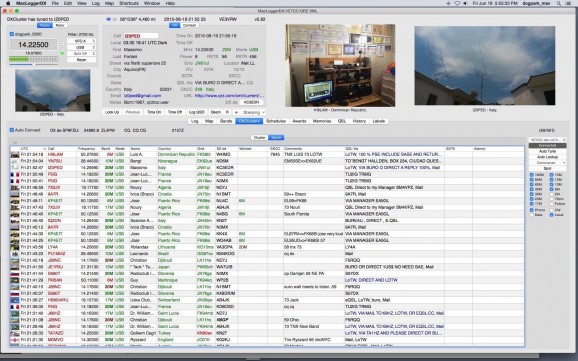Open the USB mode dropdown
Image resolution: width=578 pixels, height=361 pixels.
81,47
